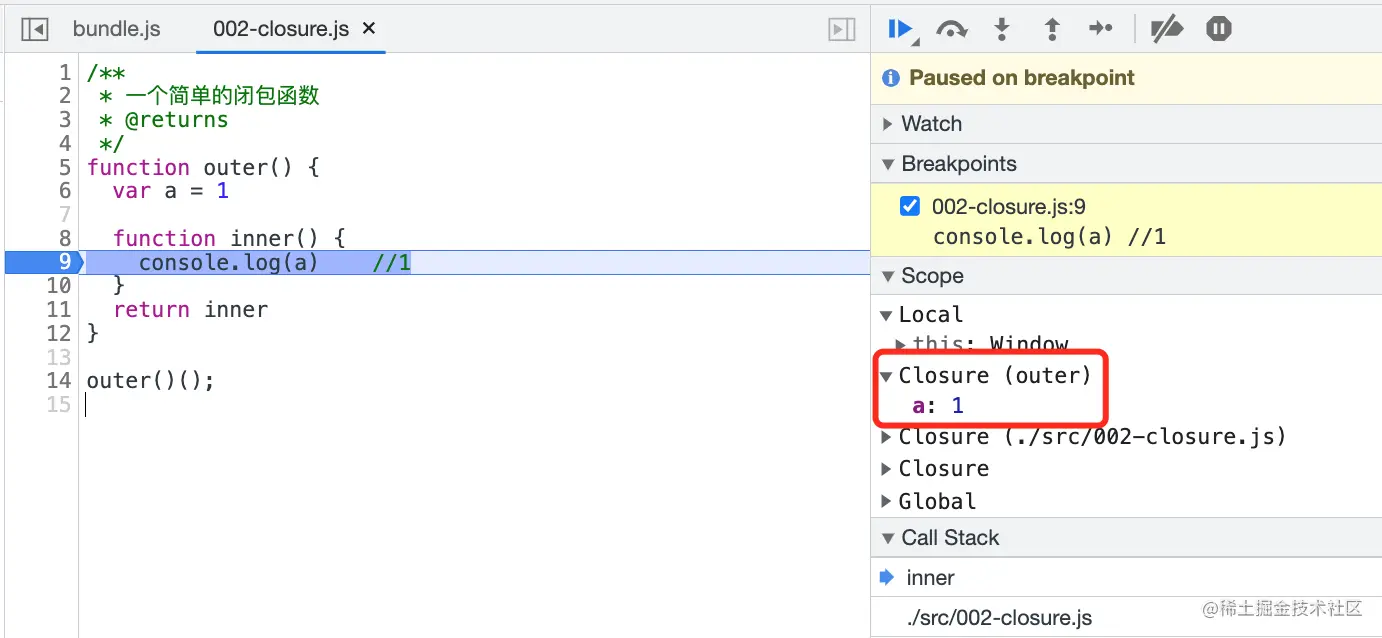Close the 002-closure.js tab
This screenshot has height=638, width=1382.
click(368, 29)
